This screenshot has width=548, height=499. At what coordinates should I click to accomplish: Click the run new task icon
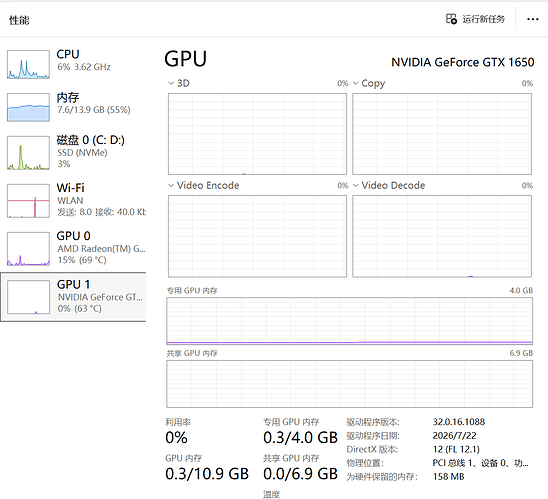(451, 19)
